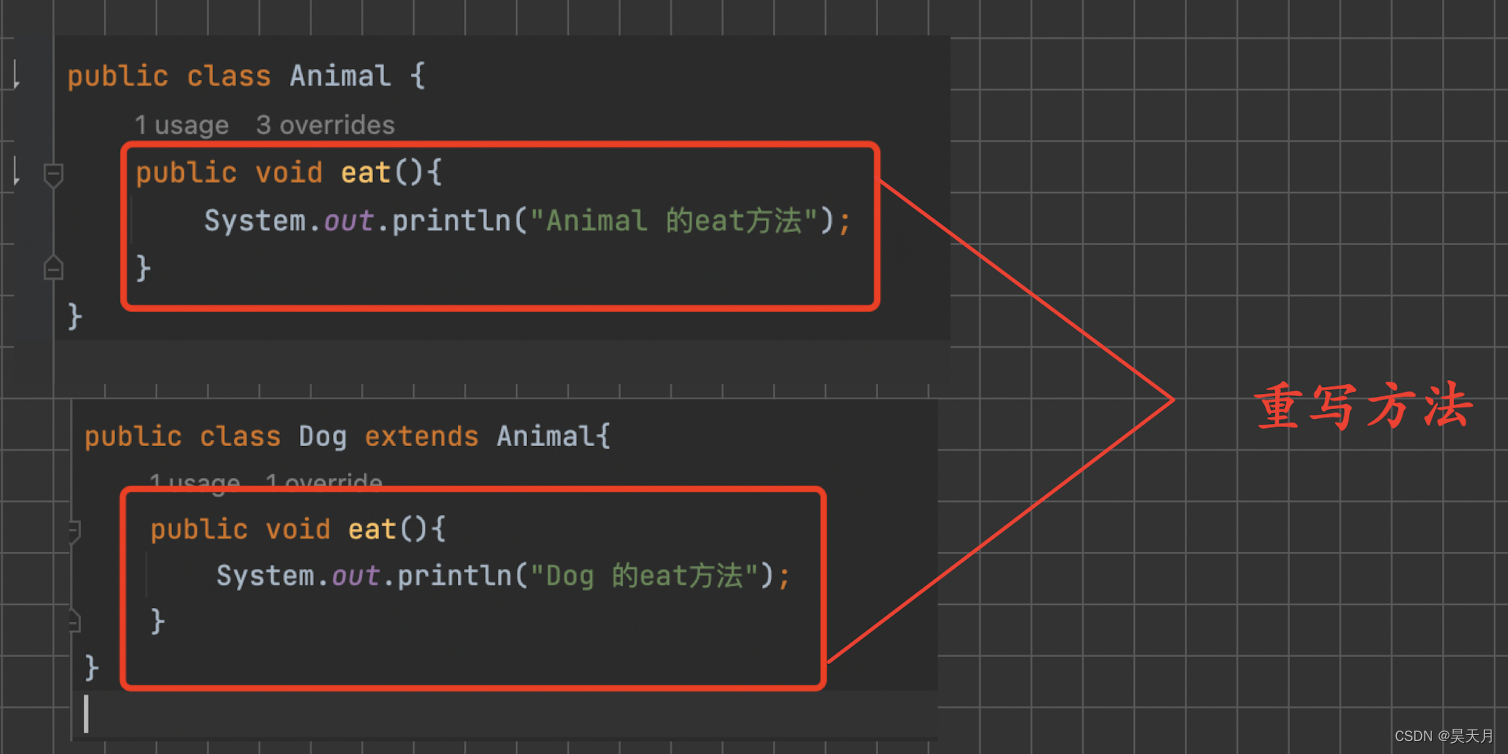
Task: Click overridden gutter arrow beside 'public class Animal'
Action: coord(15,75)
